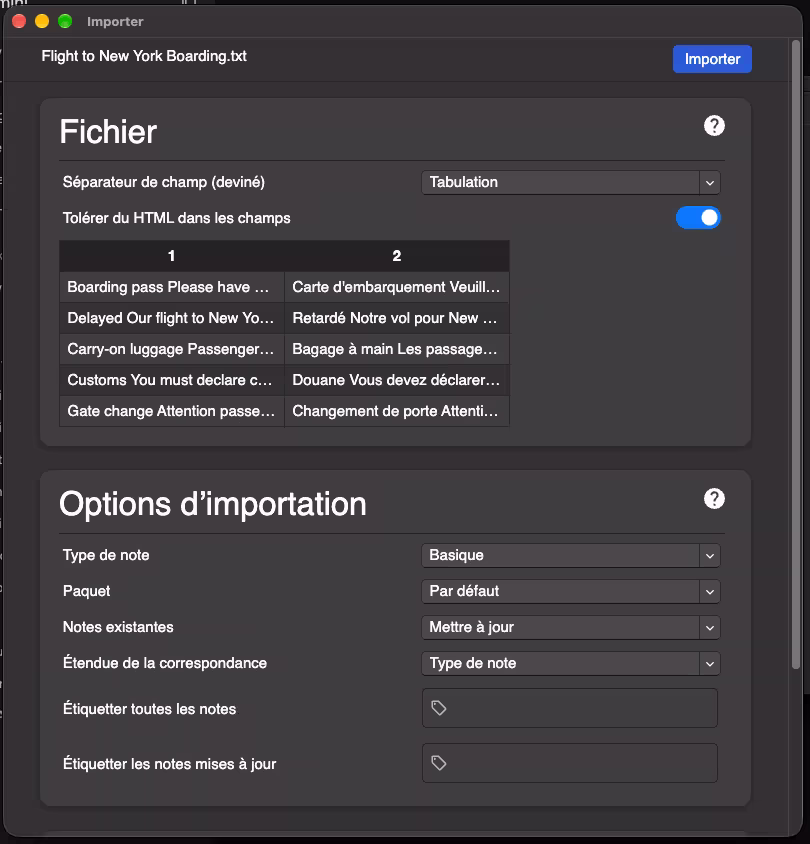This screenshot has height=844, width=810.
Task: Click tag icon in Étiqueter les notes mises à jour
Action: (439, 763)
